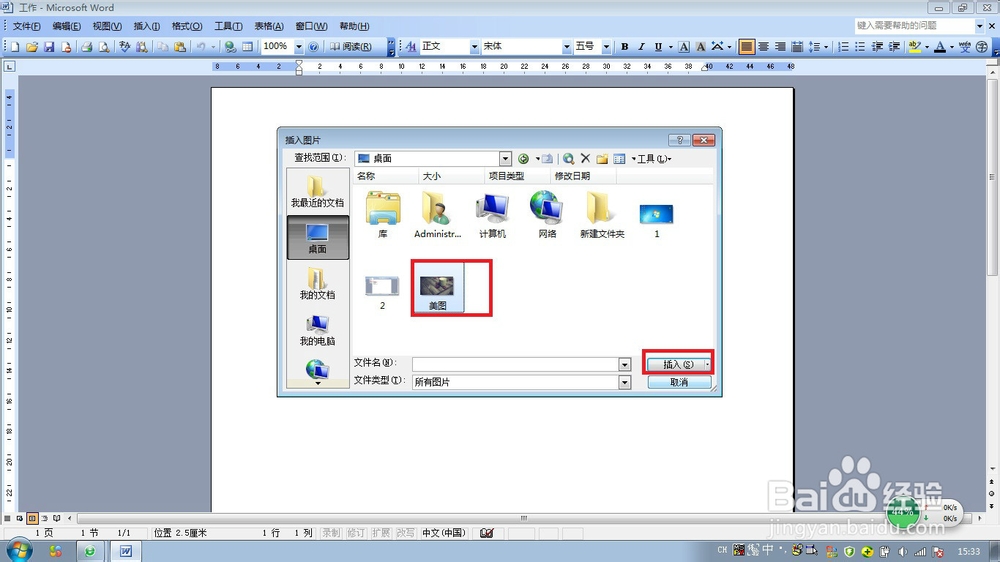Click the Delete X icon in dialog
This screenshot has width=1000, height=562.
tap(585, 158)
